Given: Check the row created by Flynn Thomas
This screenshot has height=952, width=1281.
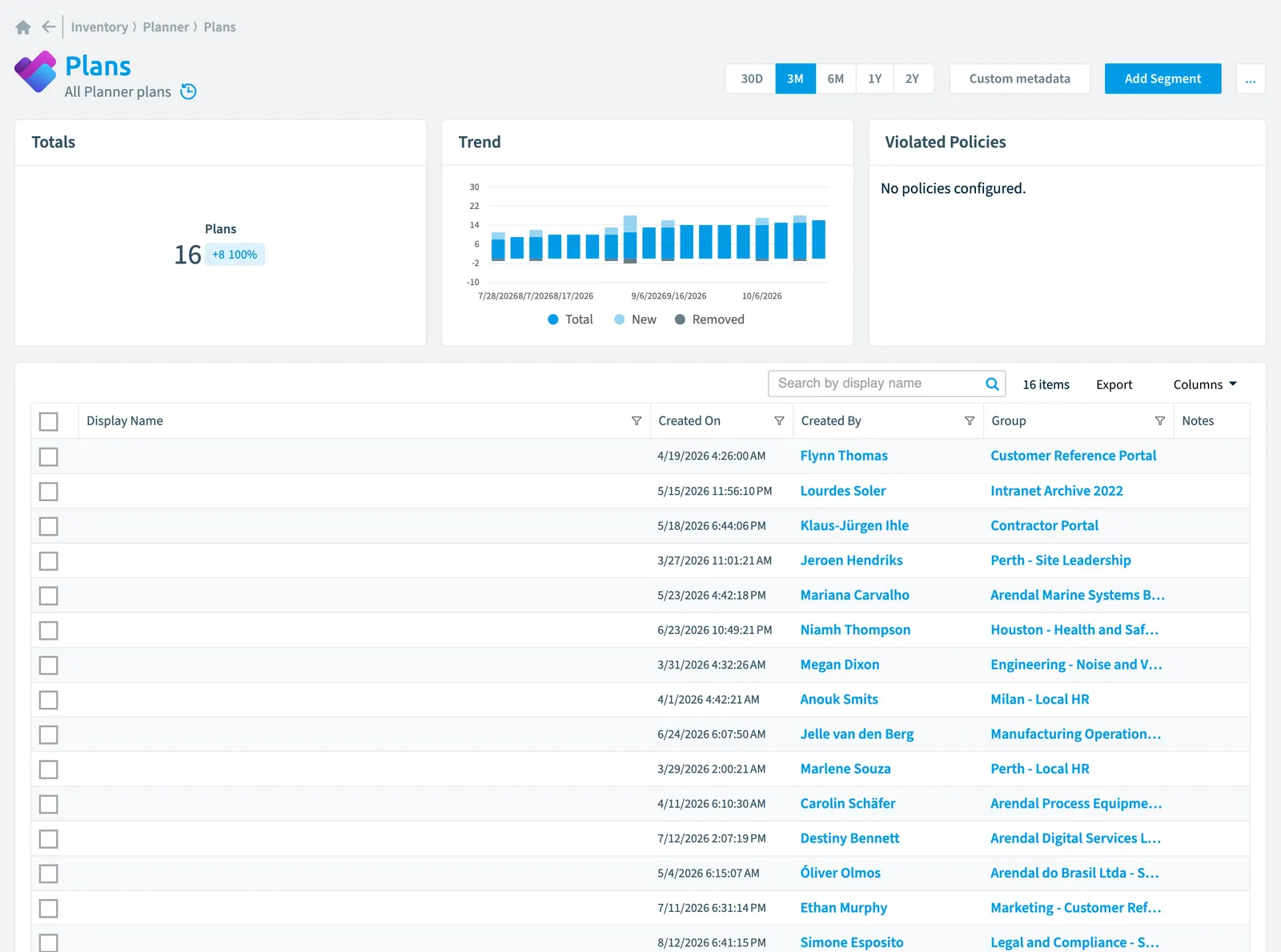Looking at the screenshot, I should click(x=49, y=456).
